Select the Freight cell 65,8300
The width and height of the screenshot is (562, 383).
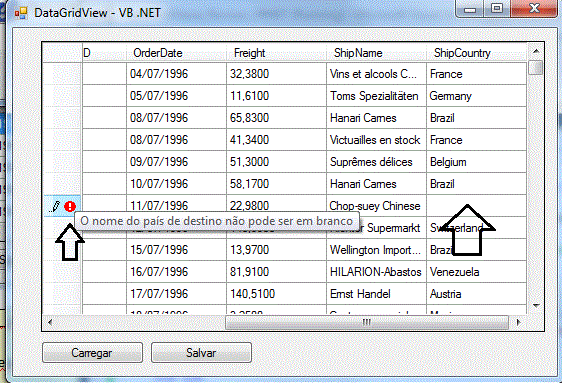276,118
